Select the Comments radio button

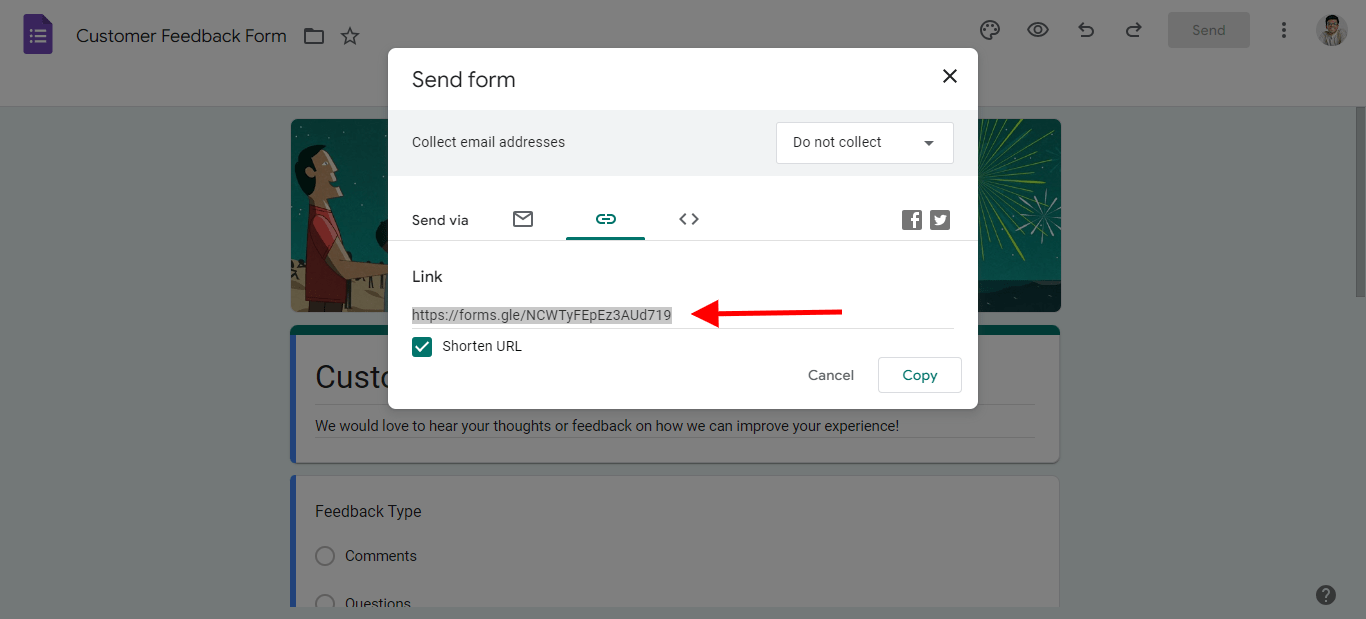click(324, 555)
